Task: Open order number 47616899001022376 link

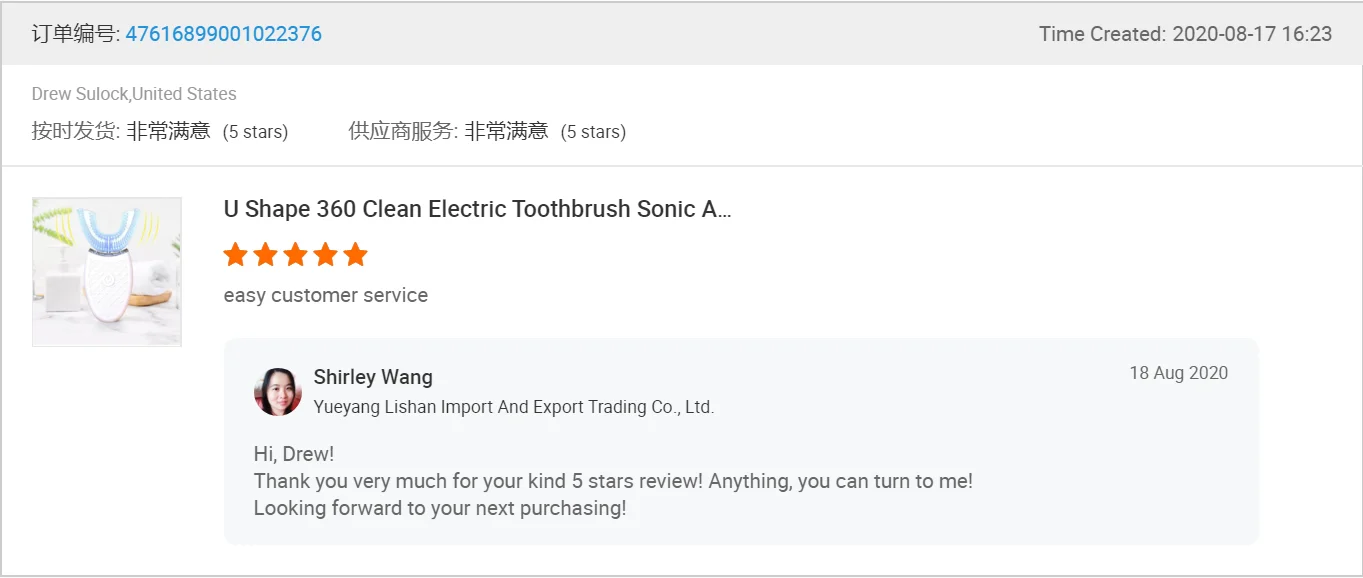Action: [223, 34]
